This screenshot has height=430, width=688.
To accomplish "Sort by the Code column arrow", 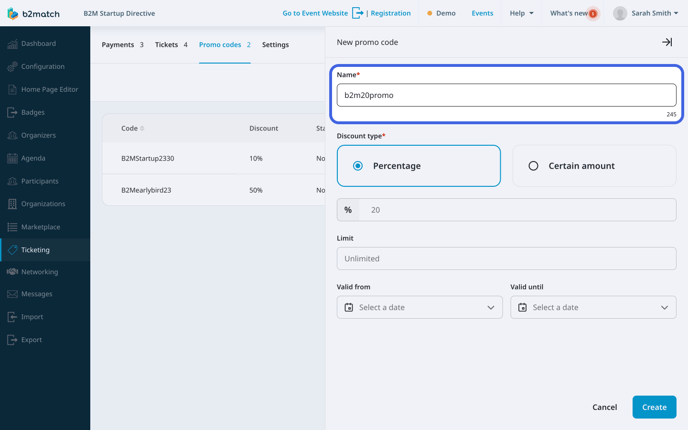I will pos(142,128).
